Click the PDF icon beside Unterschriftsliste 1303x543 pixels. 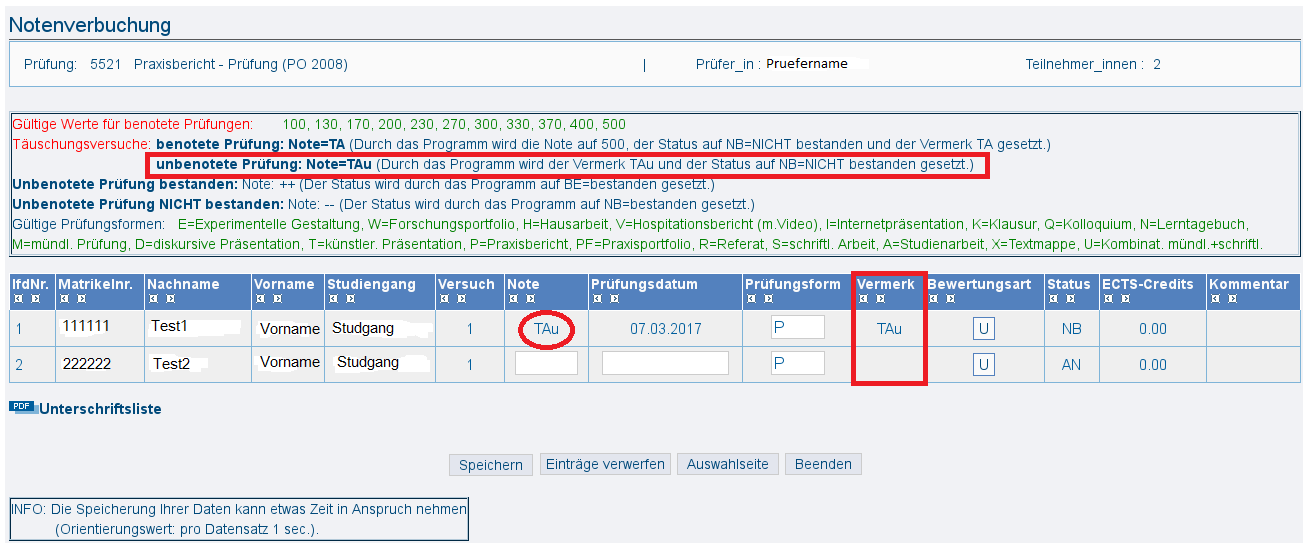coord(22,407)
